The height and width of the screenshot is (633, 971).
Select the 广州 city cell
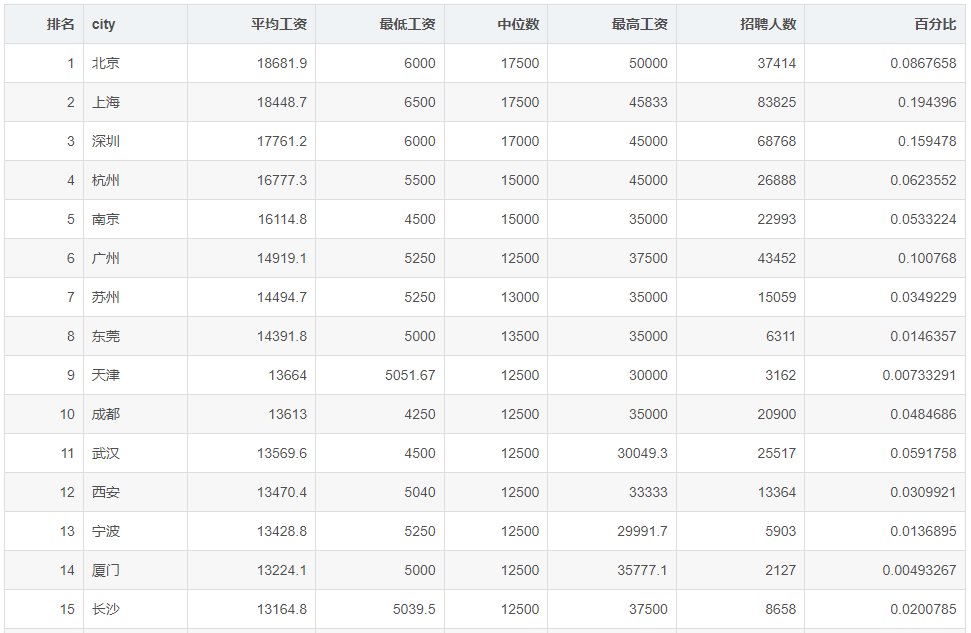point(136,258)
